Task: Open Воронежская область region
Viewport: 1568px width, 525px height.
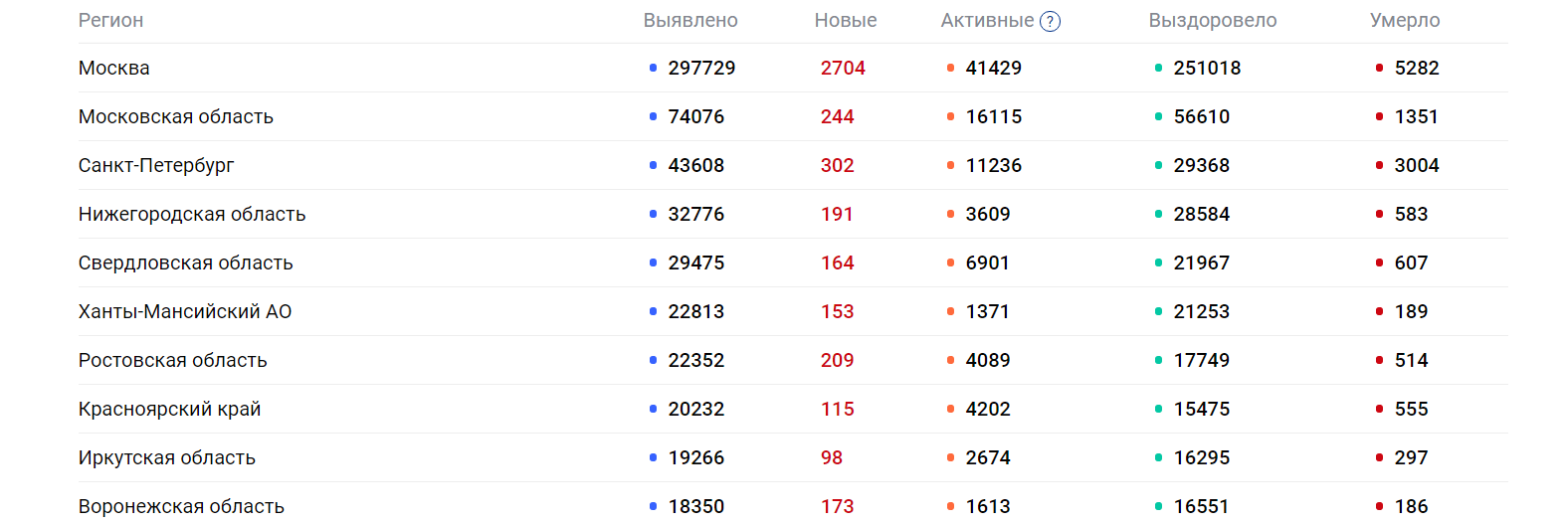Action: coord(182,507)
